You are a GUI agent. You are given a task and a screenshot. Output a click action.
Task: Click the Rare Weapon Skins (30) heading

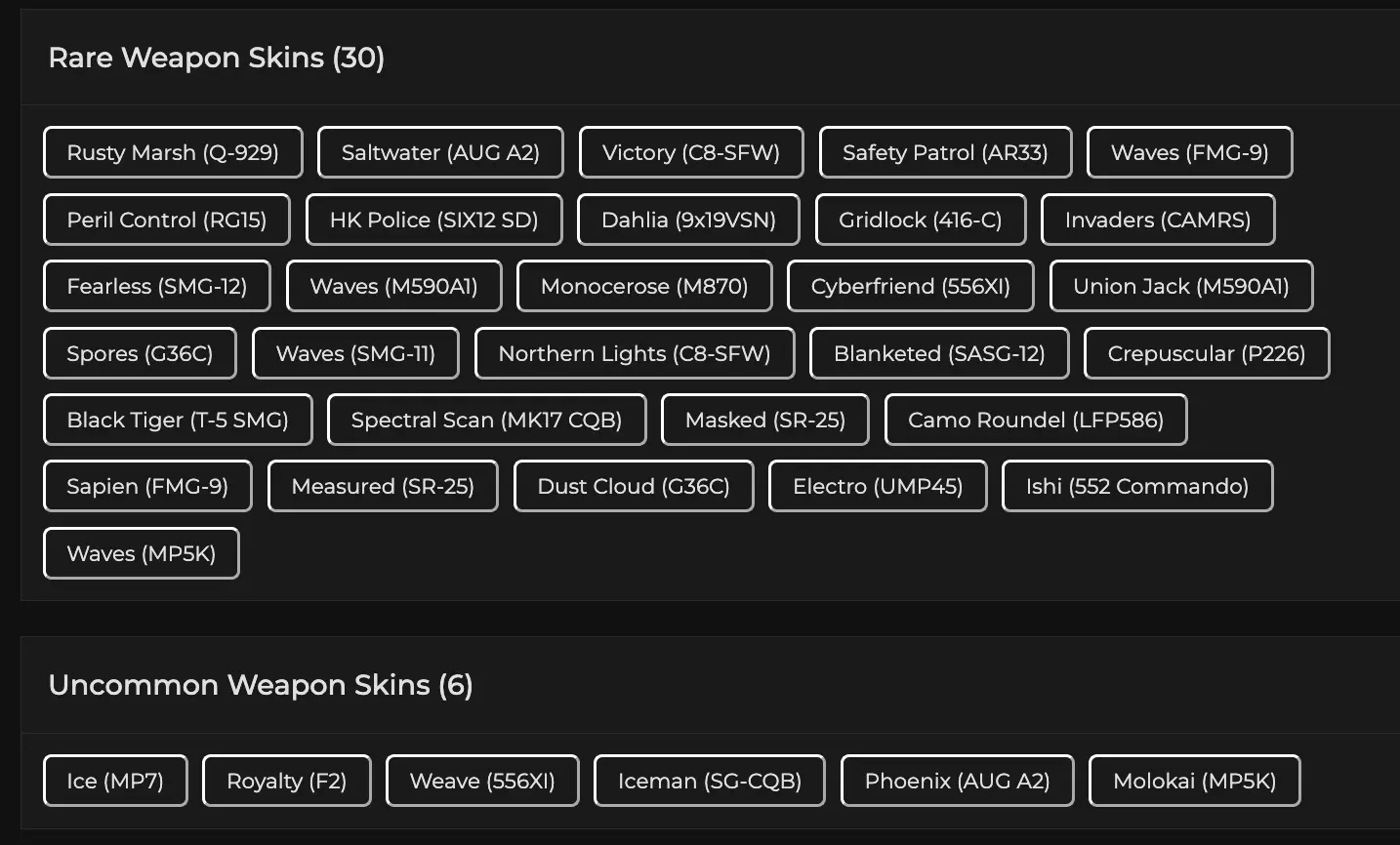pos(217,58)
